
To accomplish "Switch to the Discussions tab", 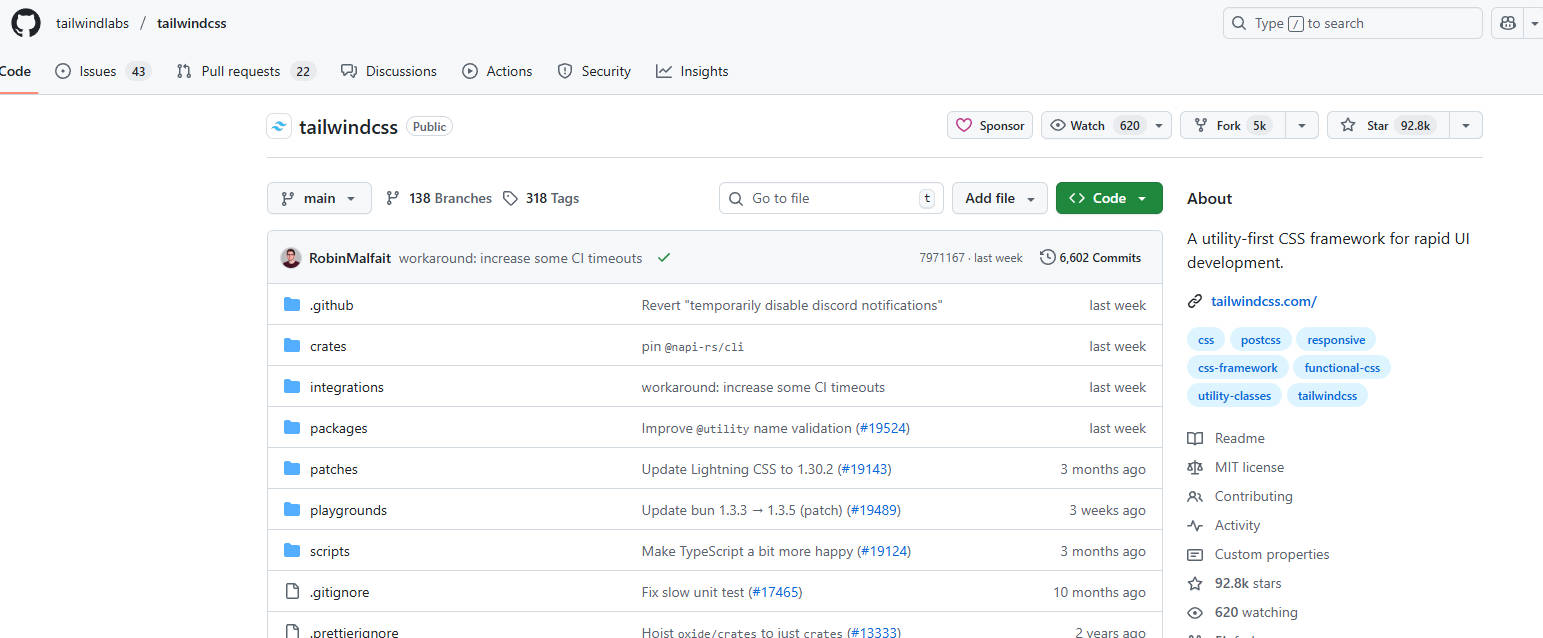I will [389, 71].
